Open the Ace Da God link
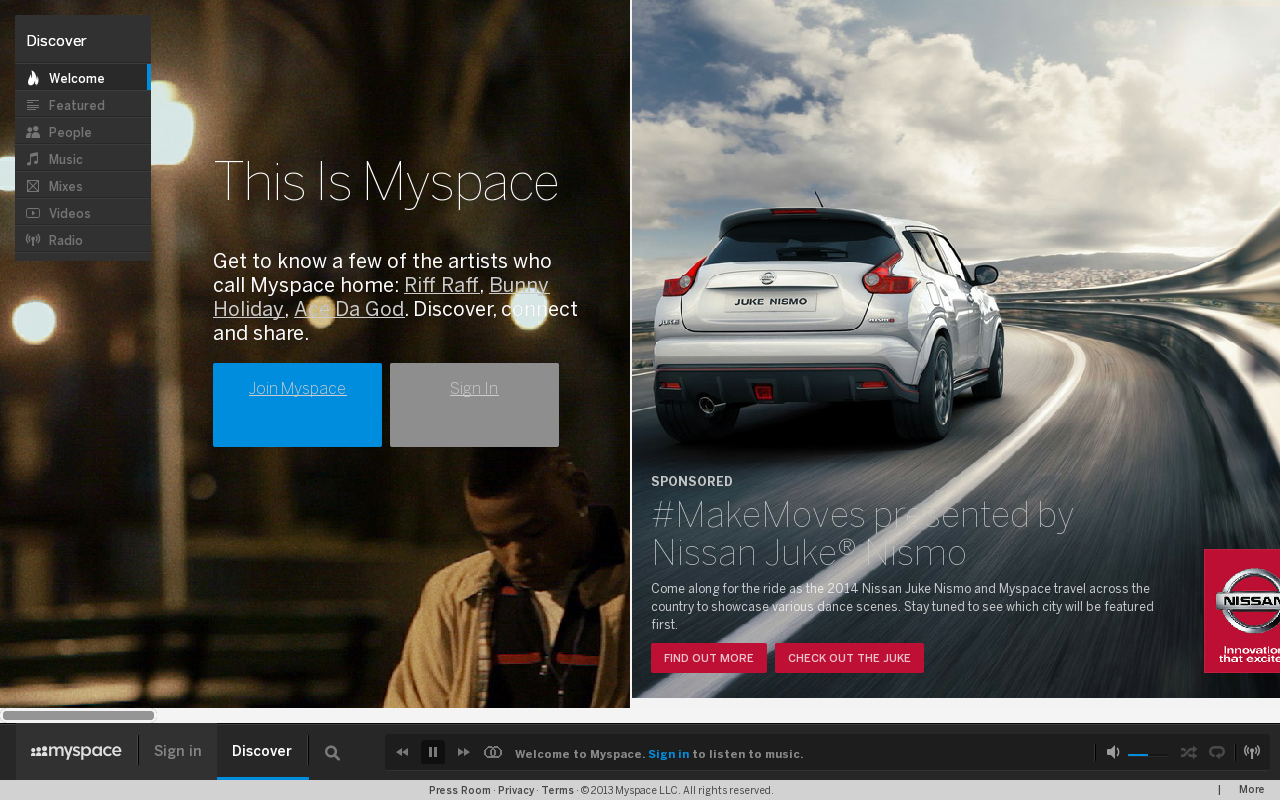1280x800 pixels. [349, 310]
